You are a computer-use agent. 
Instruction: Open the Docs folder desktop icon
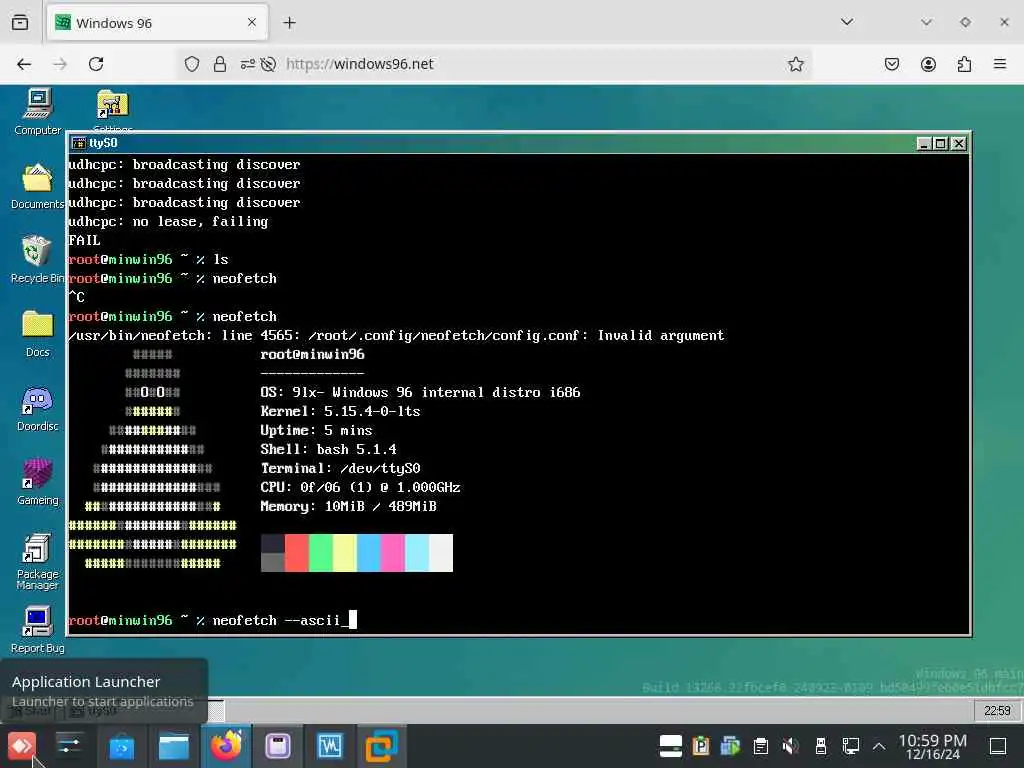coord(37,333)
